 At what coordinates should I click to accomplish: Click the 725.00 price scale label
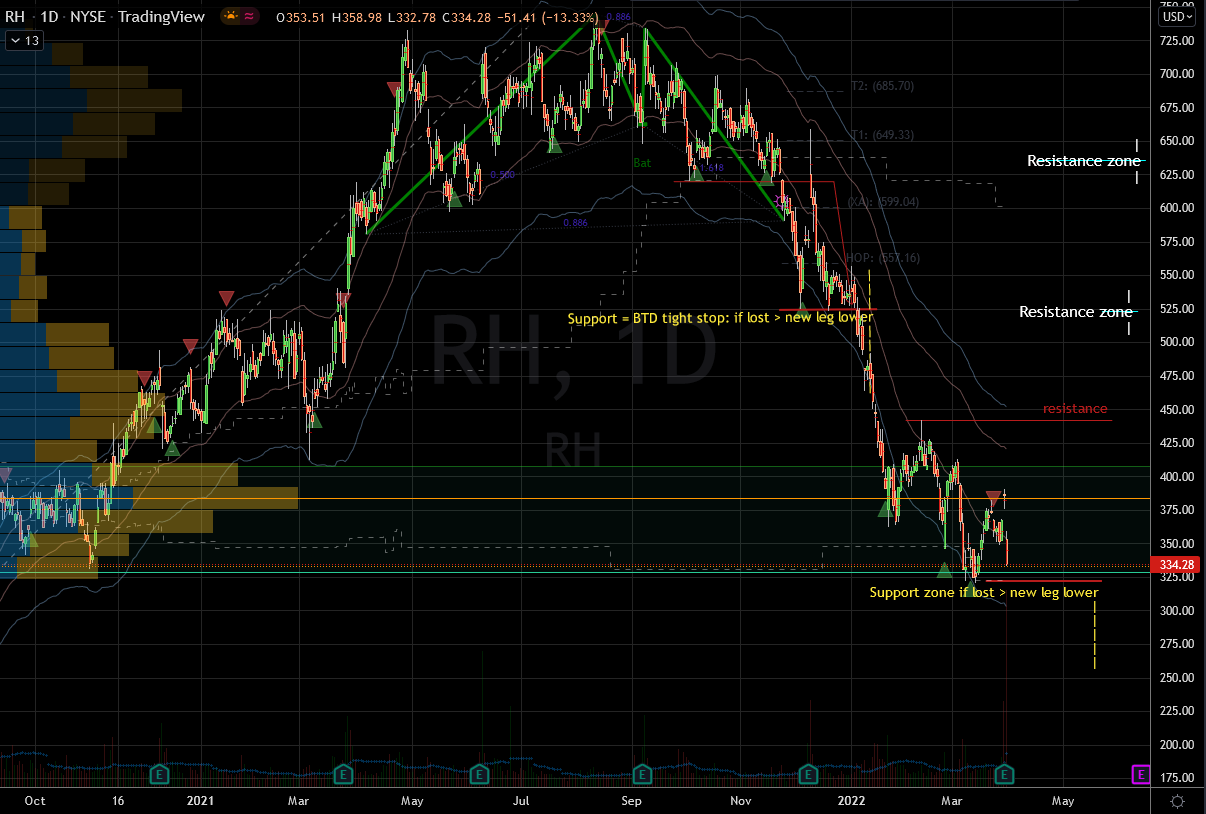tap(1177, 40)
